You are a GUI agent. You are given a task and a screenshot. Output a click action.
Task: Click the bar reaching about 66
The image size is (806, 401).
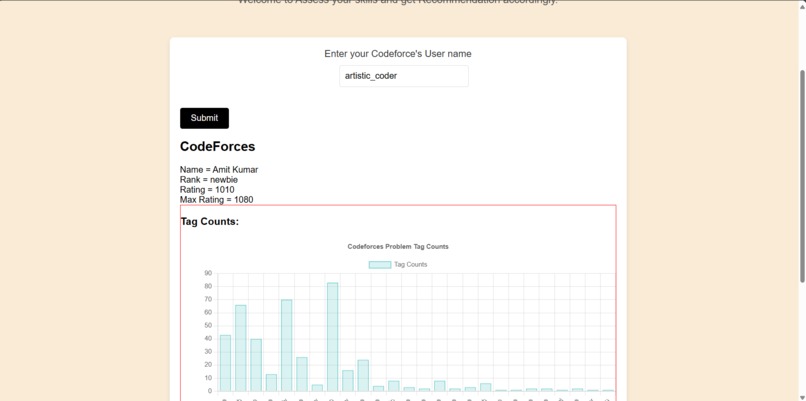[241, 348]
